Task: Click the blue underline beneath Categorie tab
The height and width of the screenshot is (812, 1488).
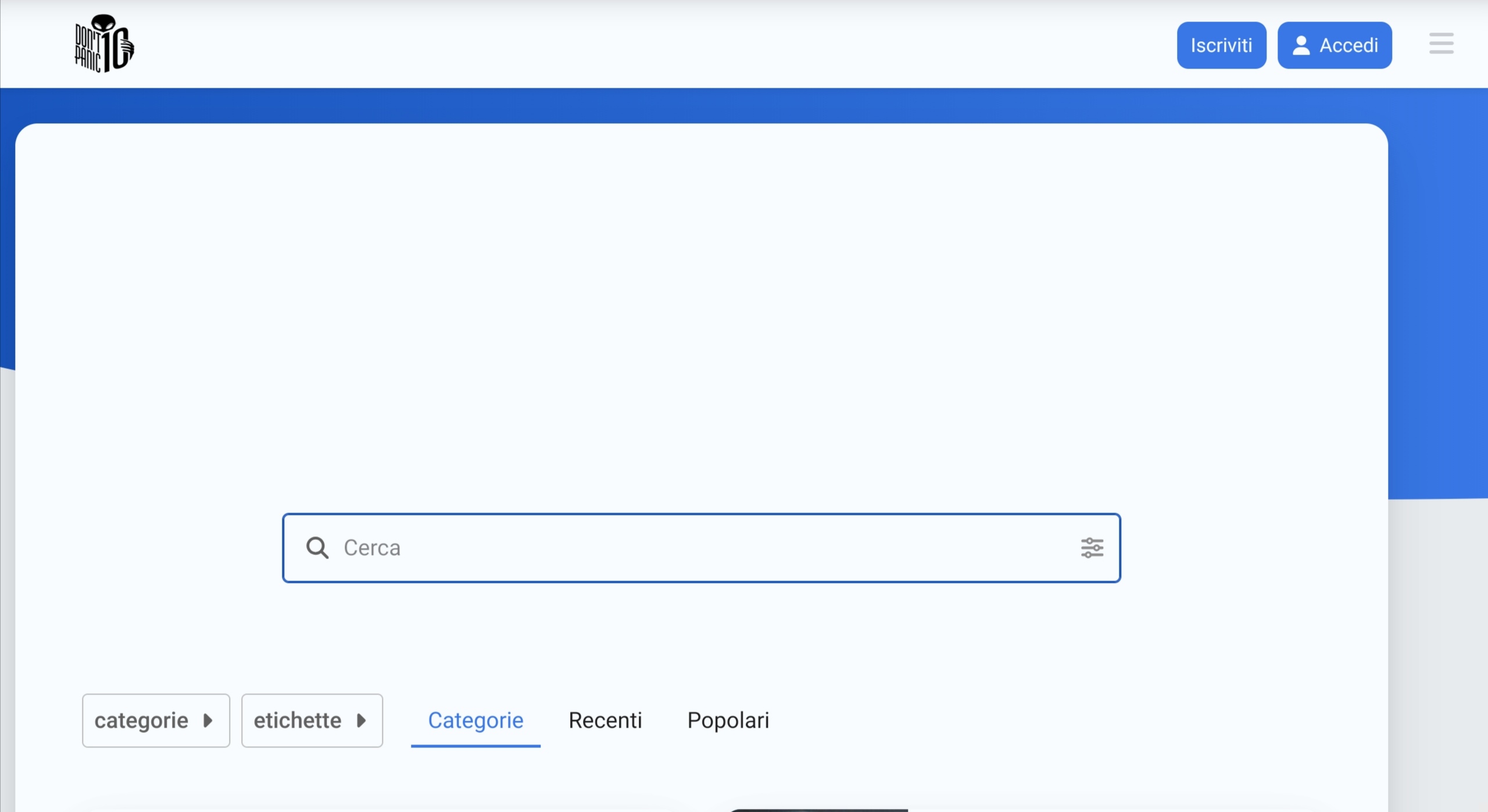Action: click(475, 746)
